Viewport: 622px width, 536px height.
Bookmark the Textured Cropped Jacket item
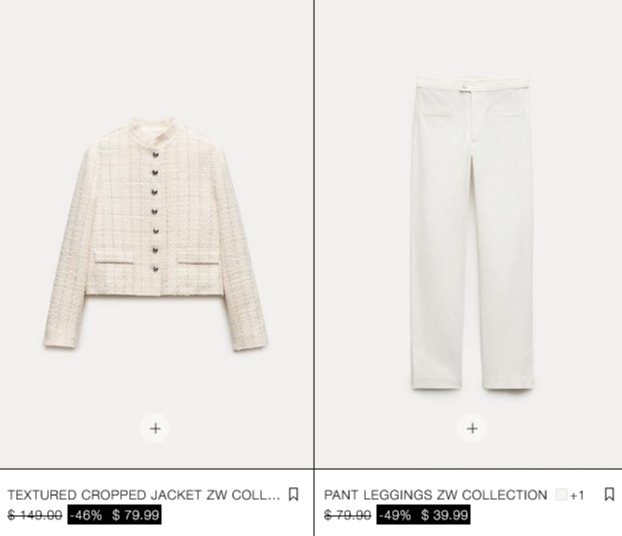click(293, 494)
